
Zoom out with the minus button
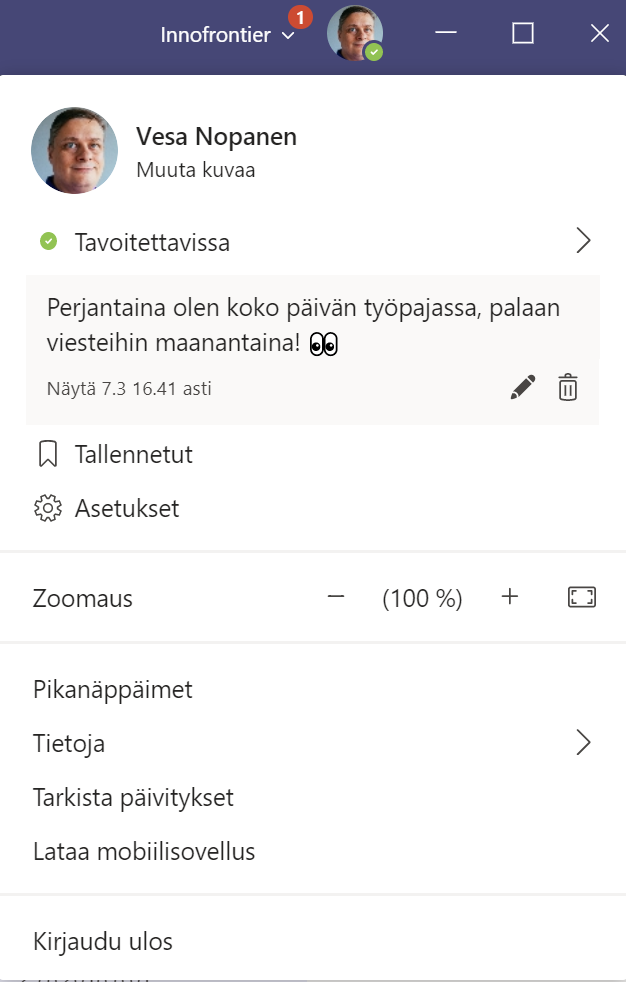[336, 598]
